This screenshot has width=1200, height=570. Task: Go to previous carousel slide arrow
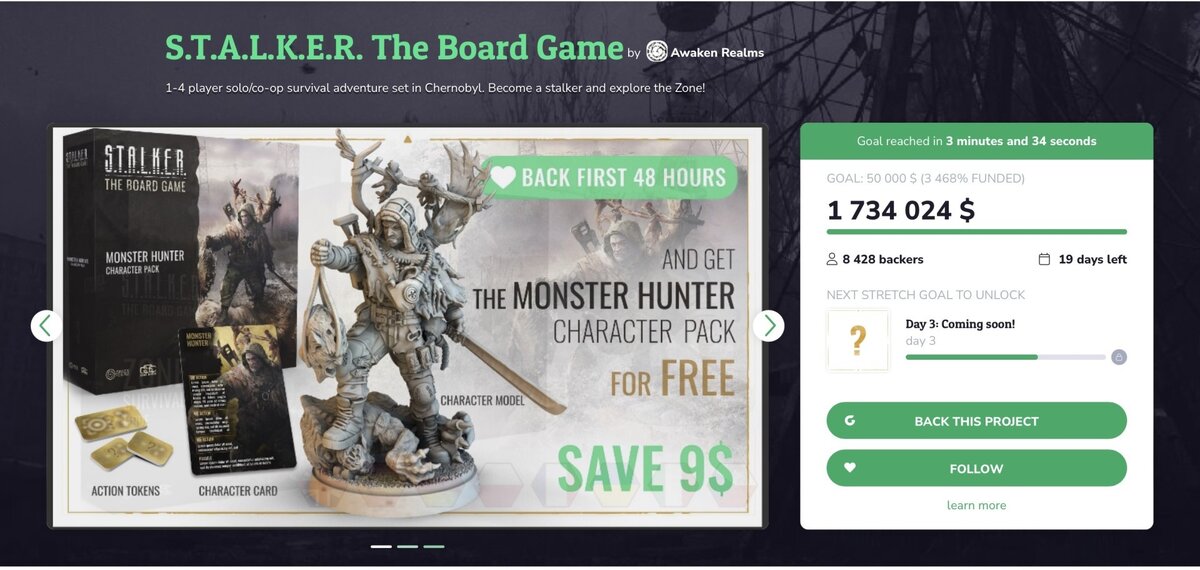pos(47,325)
